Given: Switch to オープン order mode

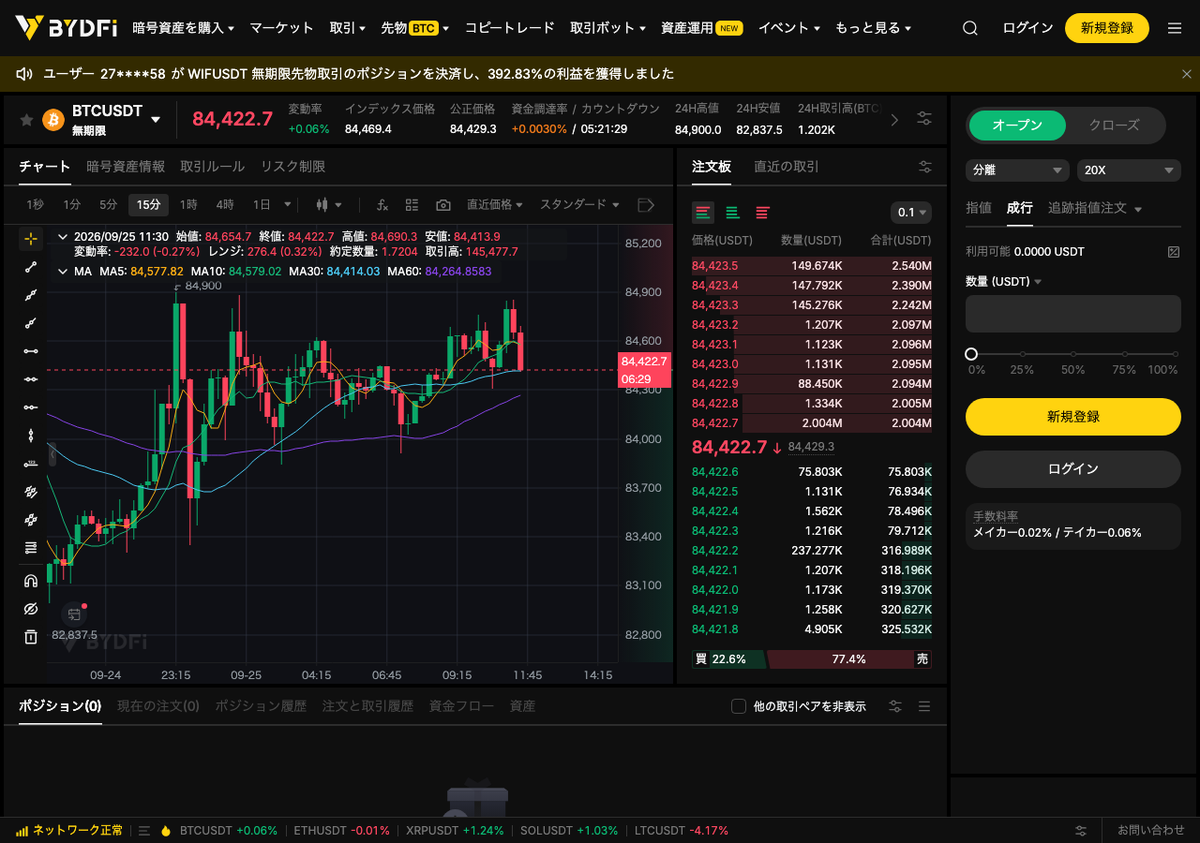Looking at the screenshot, I should 1017,125.
